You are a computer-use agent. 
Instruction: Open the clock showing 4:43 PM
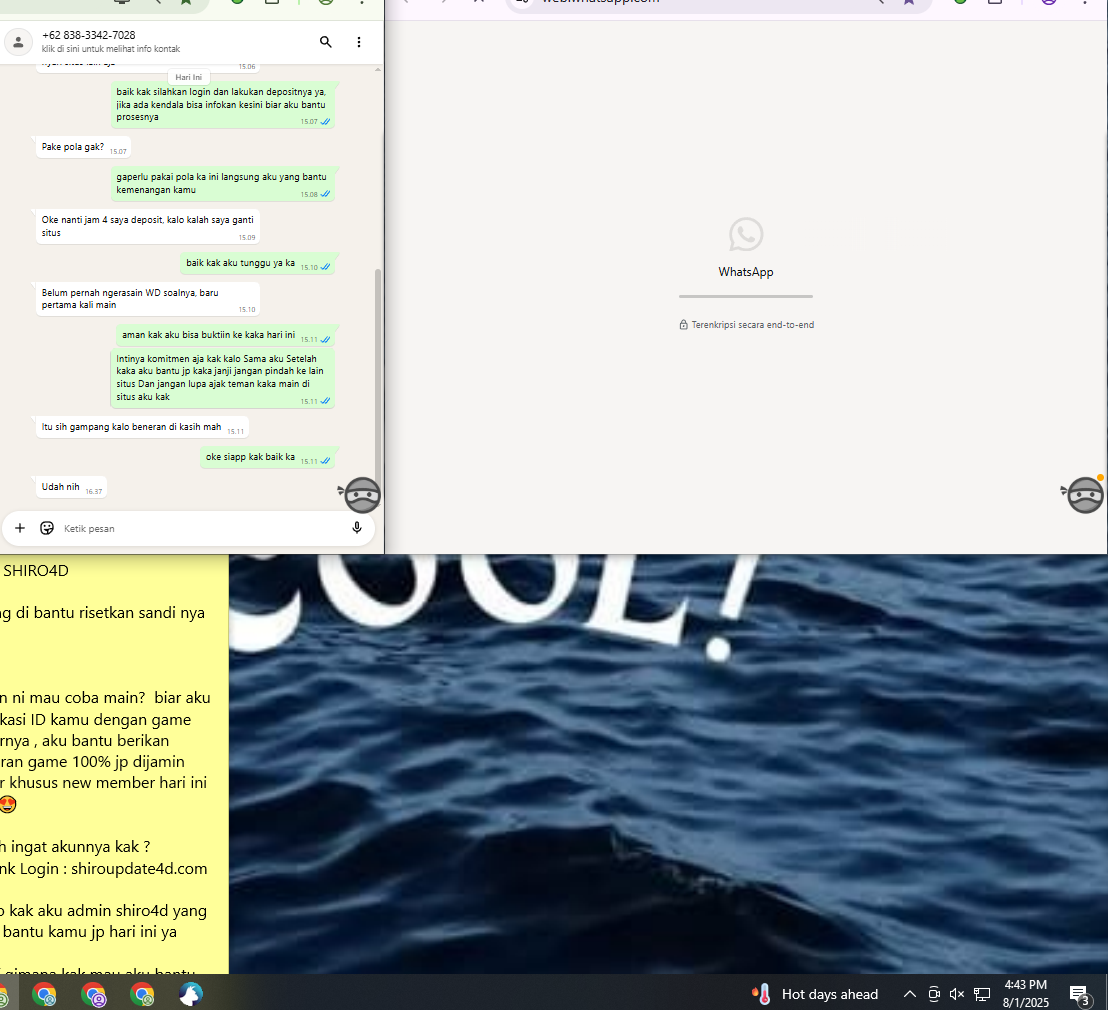pos(1025,994)
